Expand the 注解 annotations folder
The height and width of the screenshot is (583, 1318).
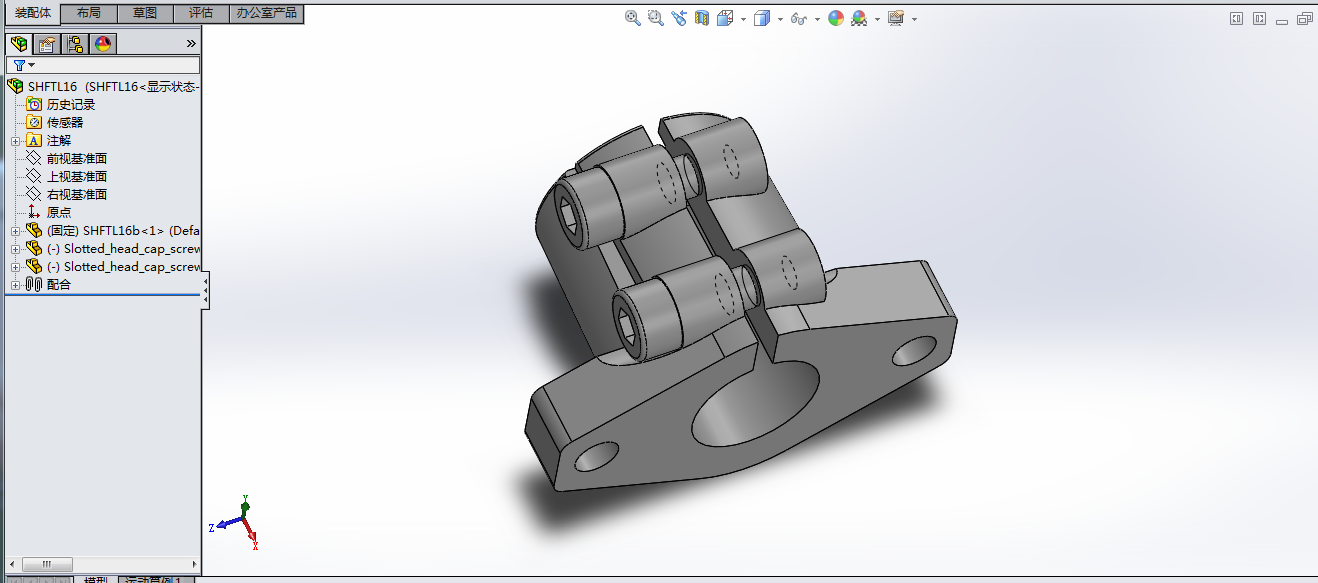coord(15,141)
